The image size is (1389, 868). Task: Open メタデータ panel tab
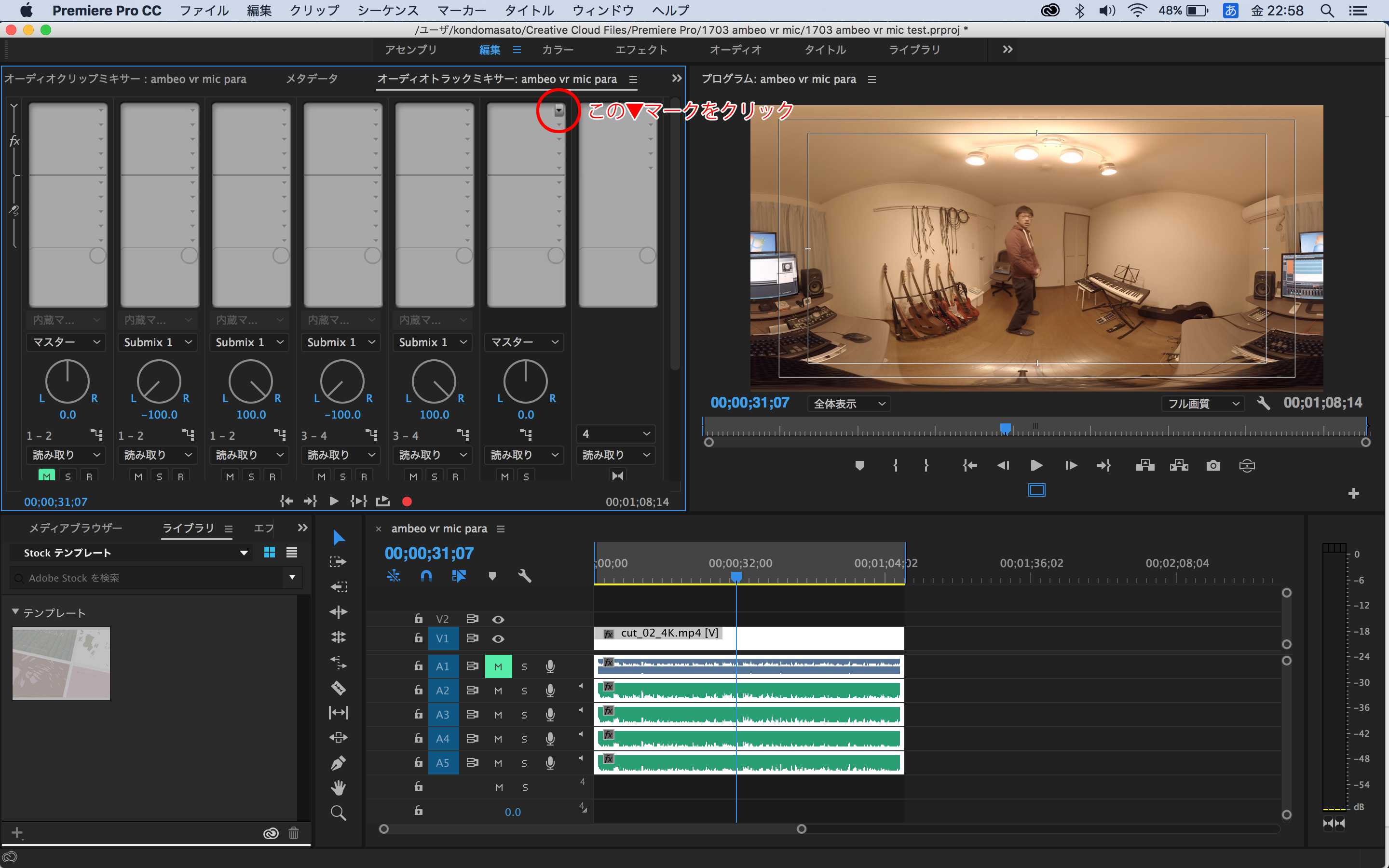312,79
